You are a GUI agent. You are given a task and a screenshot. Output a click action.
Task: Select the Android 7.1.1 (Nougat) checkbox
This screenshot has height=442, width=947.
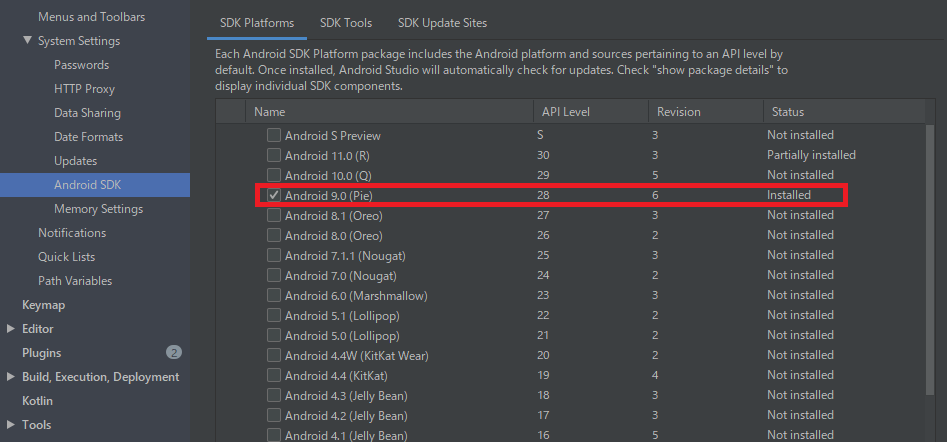(274, 255)
